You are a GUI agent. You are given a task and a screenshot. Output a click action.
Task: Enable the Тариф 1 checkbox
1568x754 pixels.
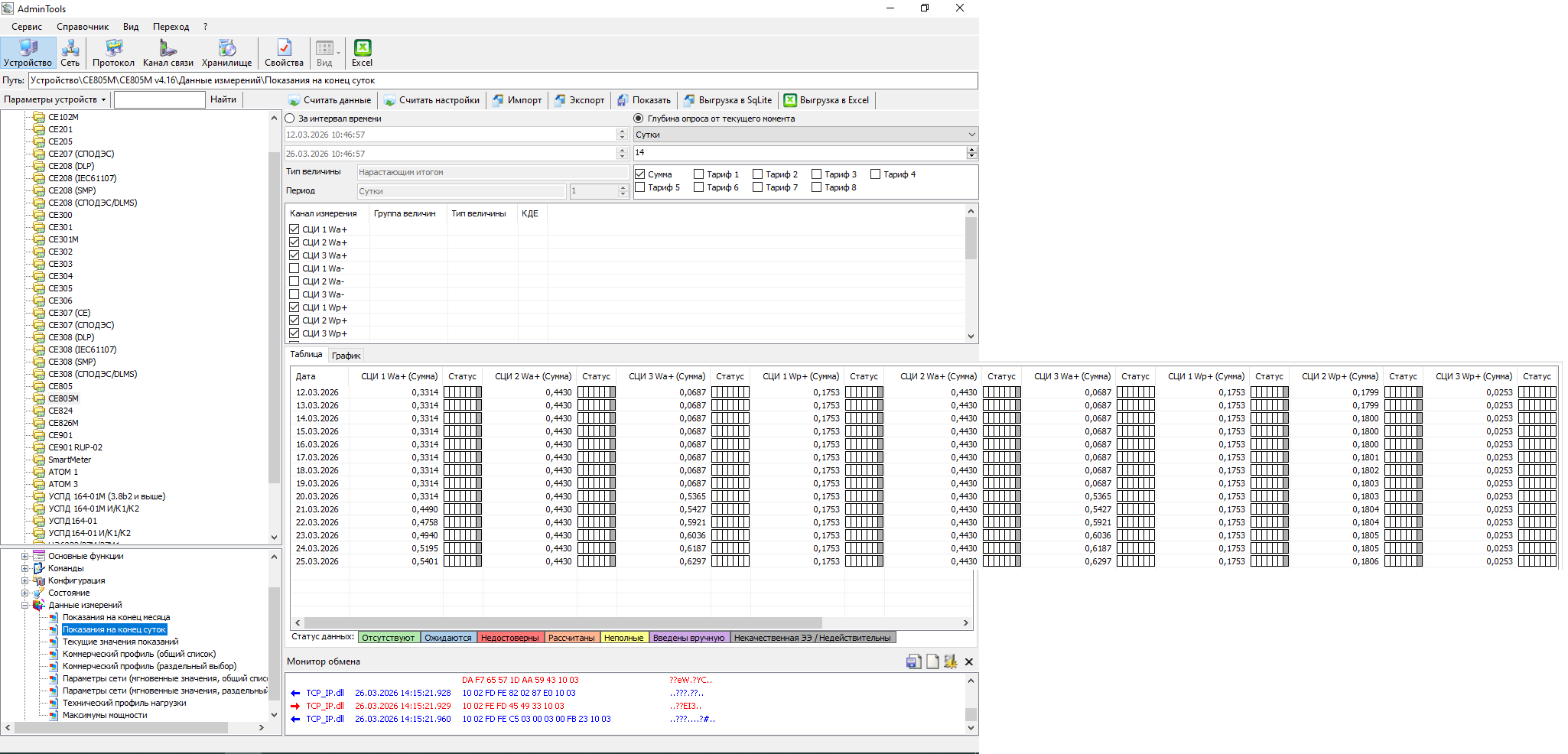pyautogui.click(x=699, y=174)
